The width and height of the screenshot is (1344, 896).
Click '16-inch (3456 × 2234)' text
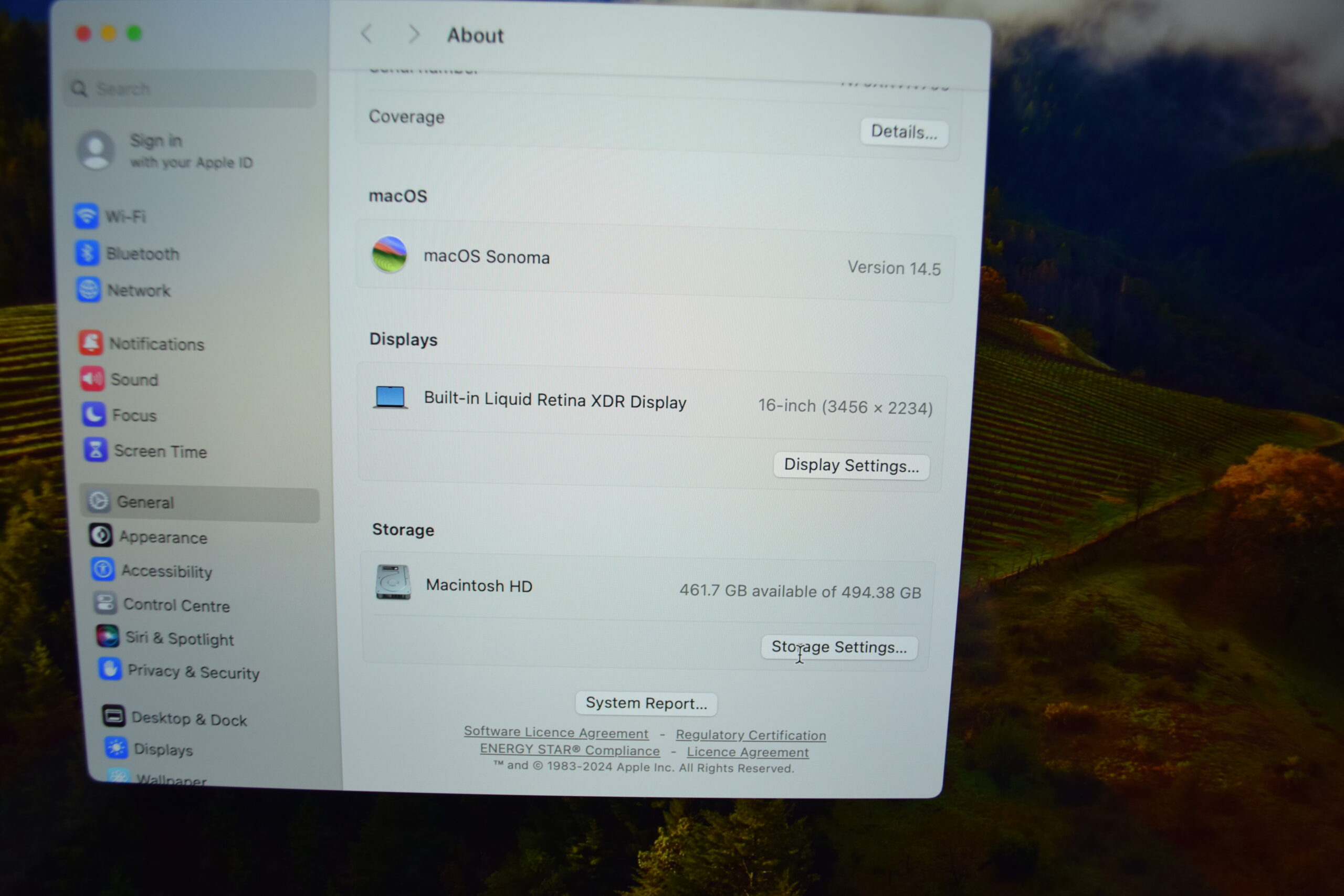pos(846,407)
